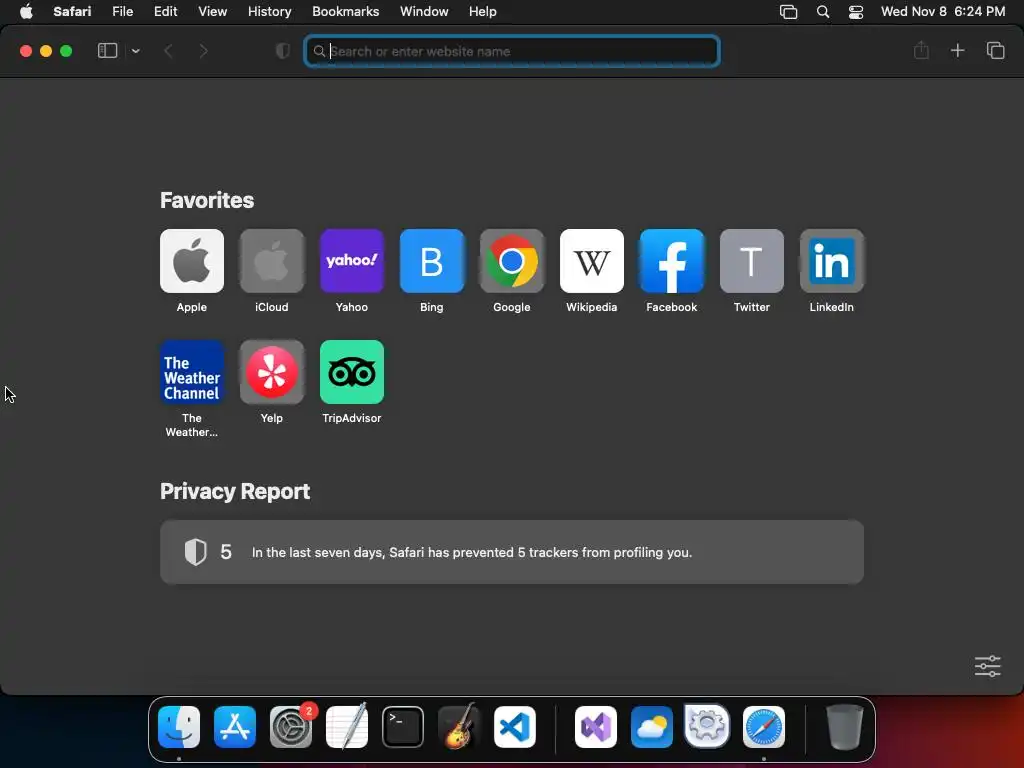This screenshot has height=768, width=1024.
Task: Open the Twitter favorite
Action: 752,261
